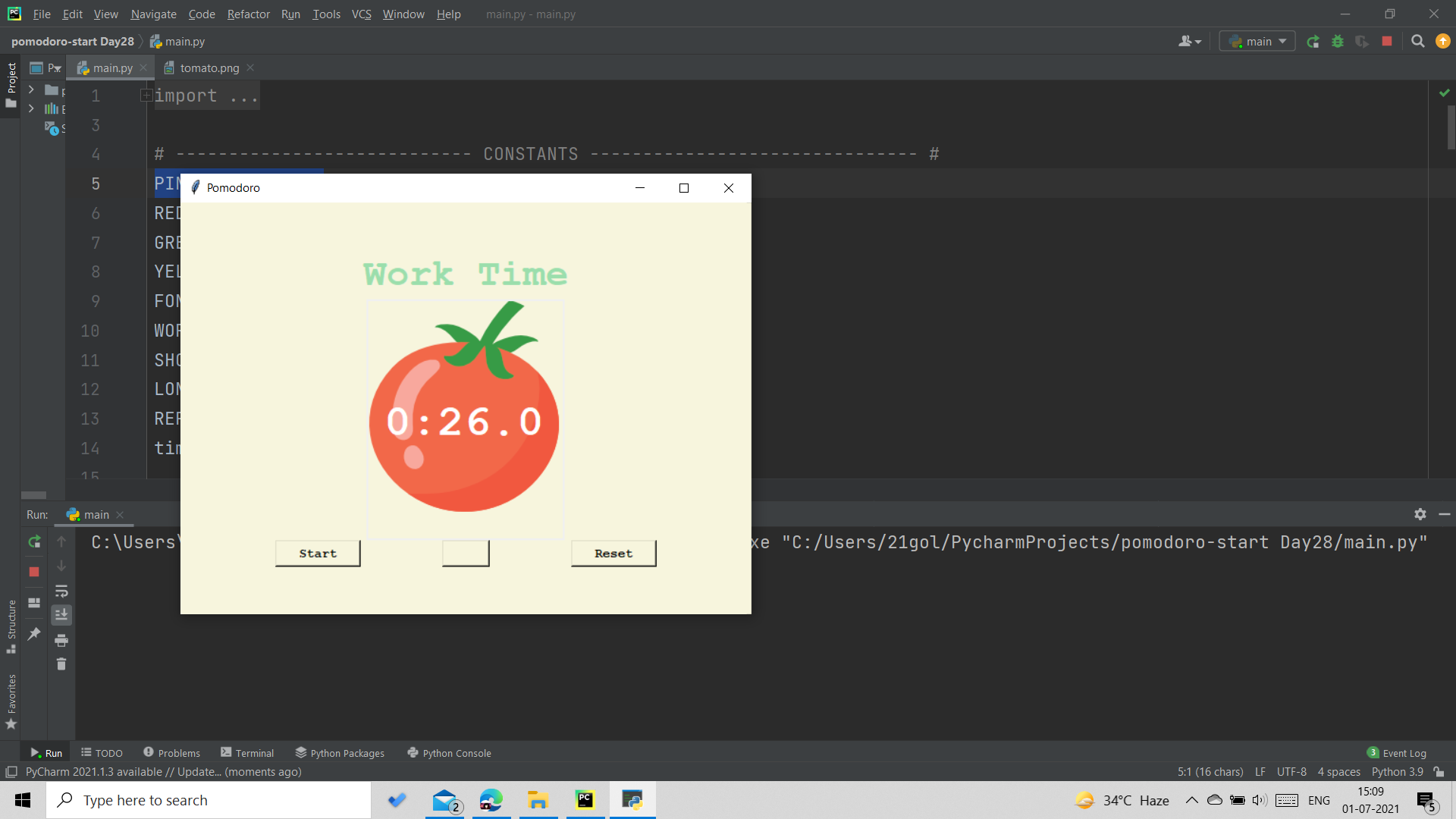Image resolution: width=1456 pixels, height=819 pixels.
Task: Debug the main configuration
Action: 1337,42
